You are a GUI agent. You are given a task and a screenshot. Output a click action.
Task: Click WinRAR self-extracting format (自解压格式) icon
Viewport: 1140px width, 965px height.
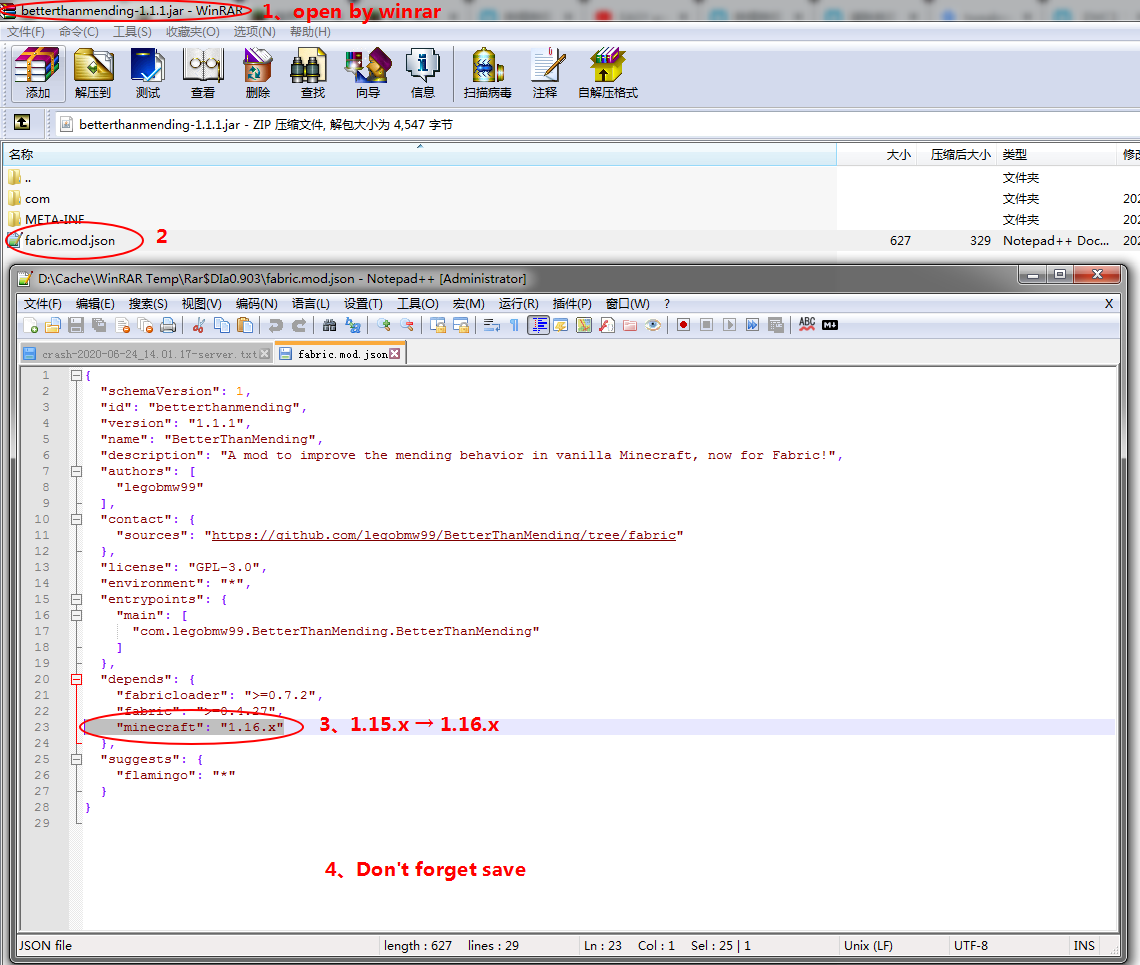608,73
